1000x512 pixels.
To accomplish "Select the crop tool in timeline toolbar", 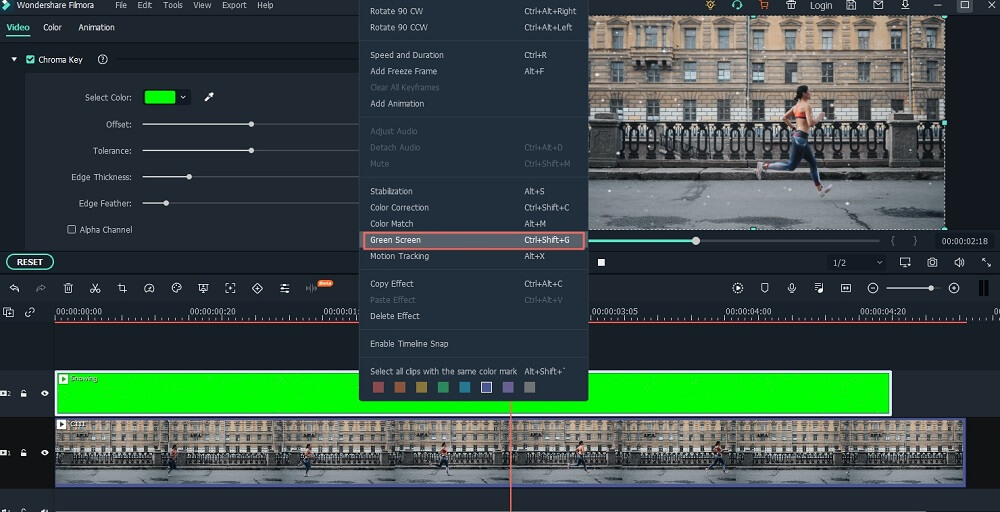I will point(122,288).
